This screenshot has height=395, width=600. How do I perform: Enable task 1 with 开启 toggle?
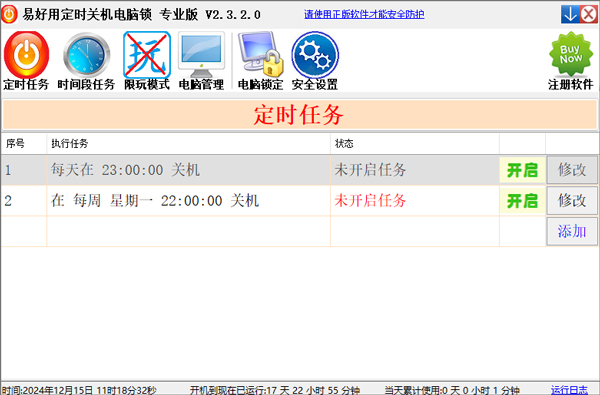[522, 170]
